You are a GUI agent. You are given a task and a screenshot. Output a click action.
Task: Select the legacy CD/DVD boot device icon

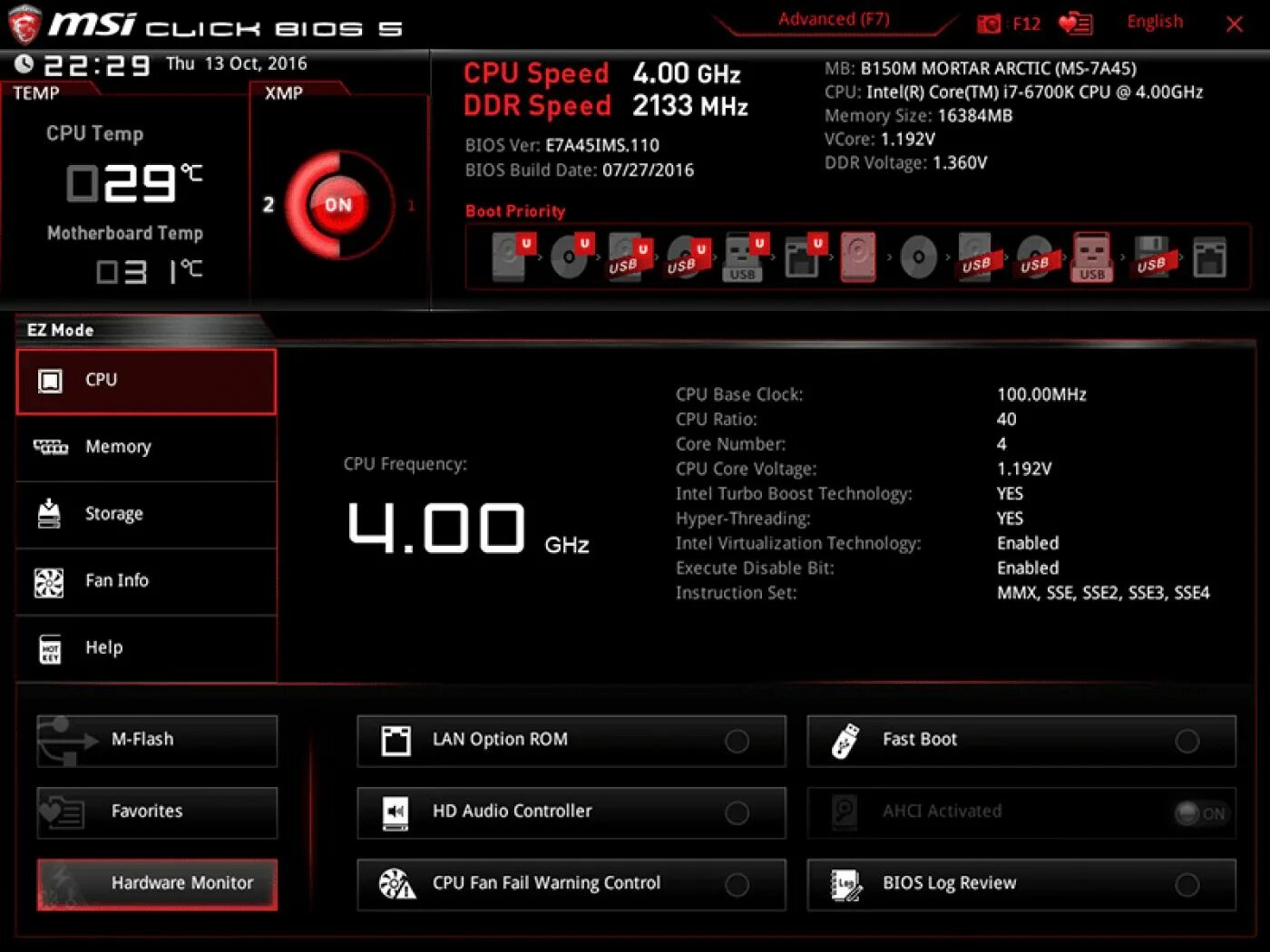point(918,257)
